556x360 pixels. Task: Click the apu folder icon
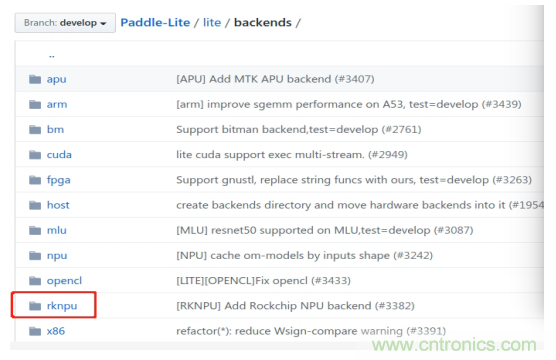click(x=35, y=79)
